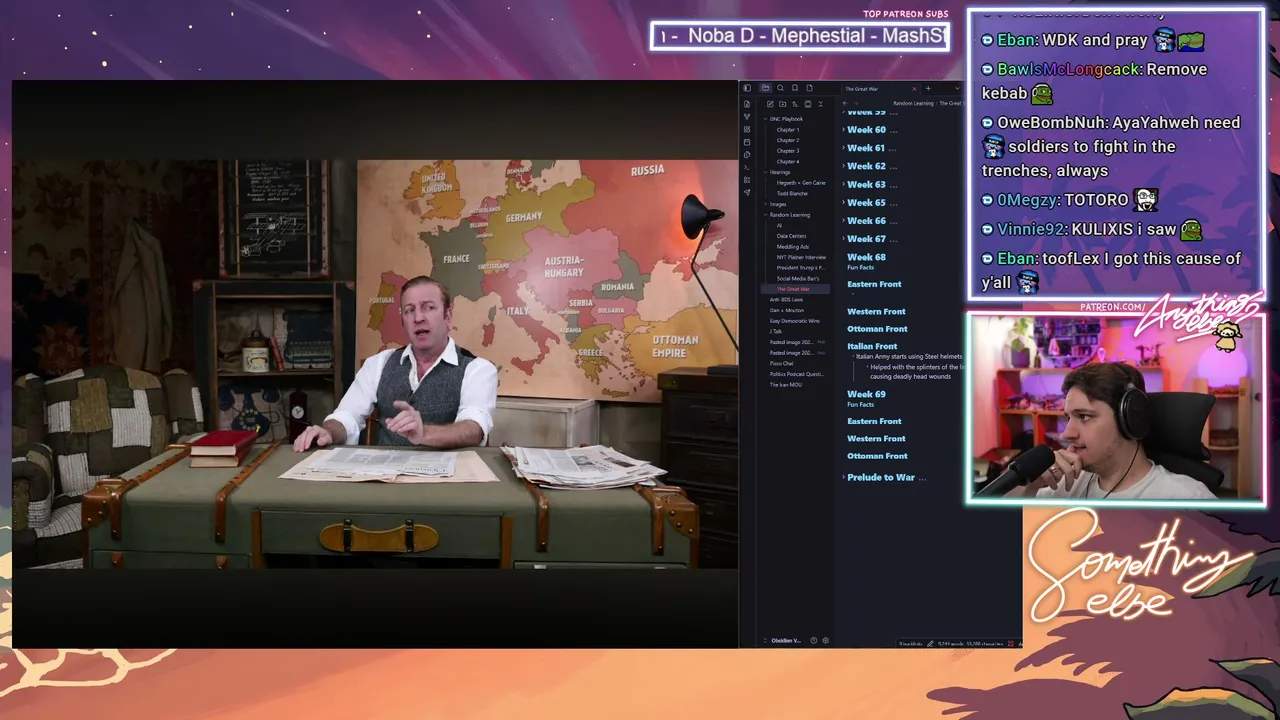The height and width of the screenshot is (720, 1280).
Task: Open a new tab in Obsidian
Action: pos(927,88)
